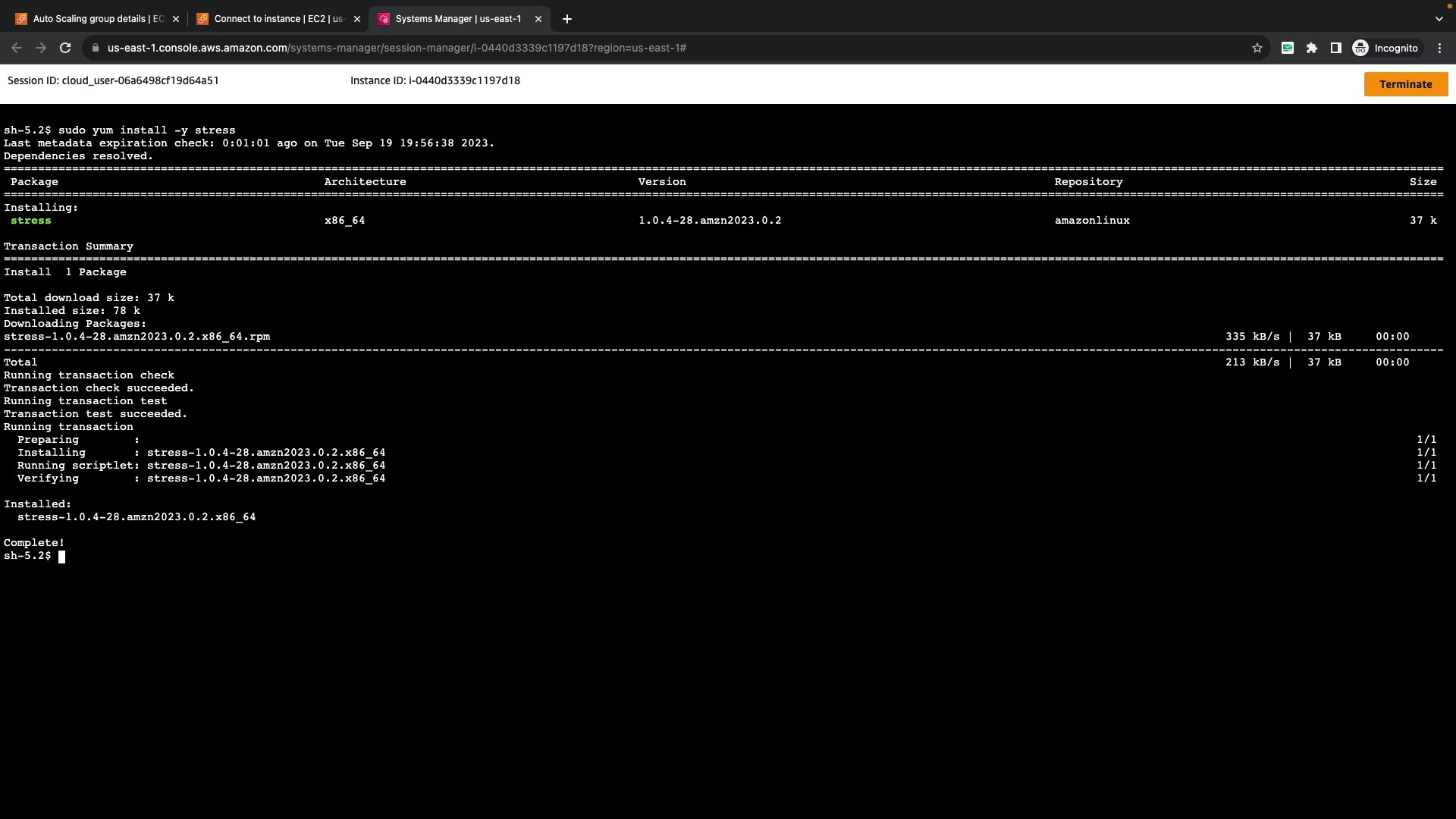The height and width of the screenshot is (819, 1456).
Task: Open a new browser tab
Action: point(567,19)
